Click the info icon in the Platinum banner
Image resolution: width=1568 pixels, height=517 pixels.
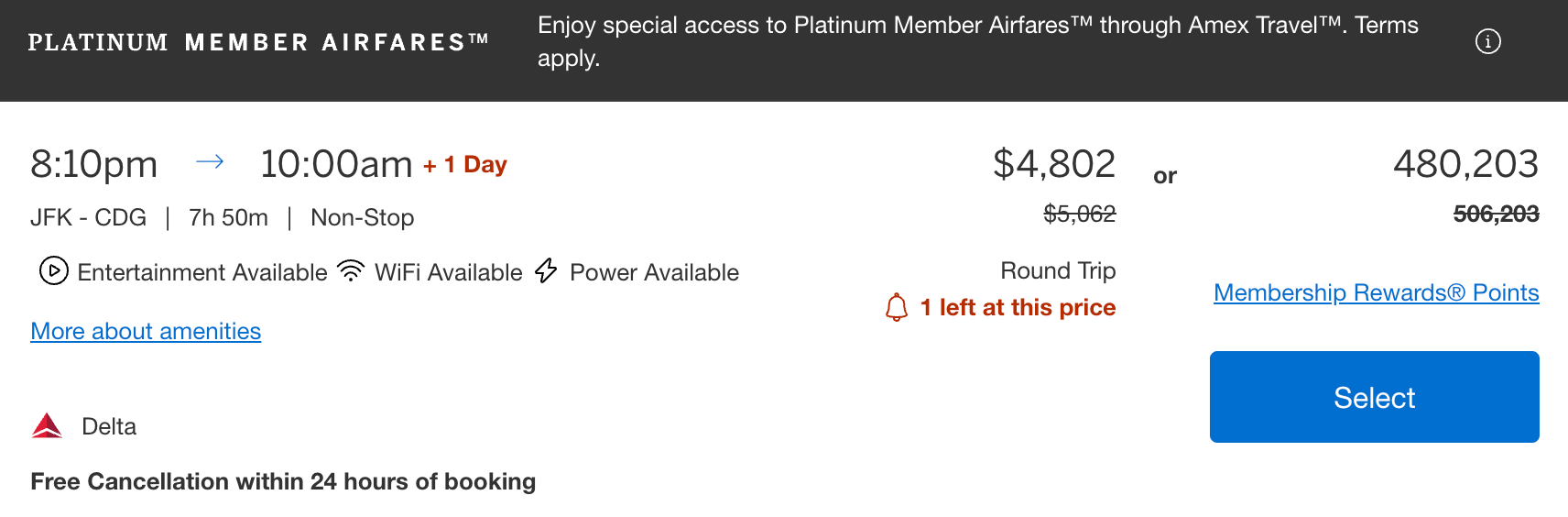(x=1487, y=41)
